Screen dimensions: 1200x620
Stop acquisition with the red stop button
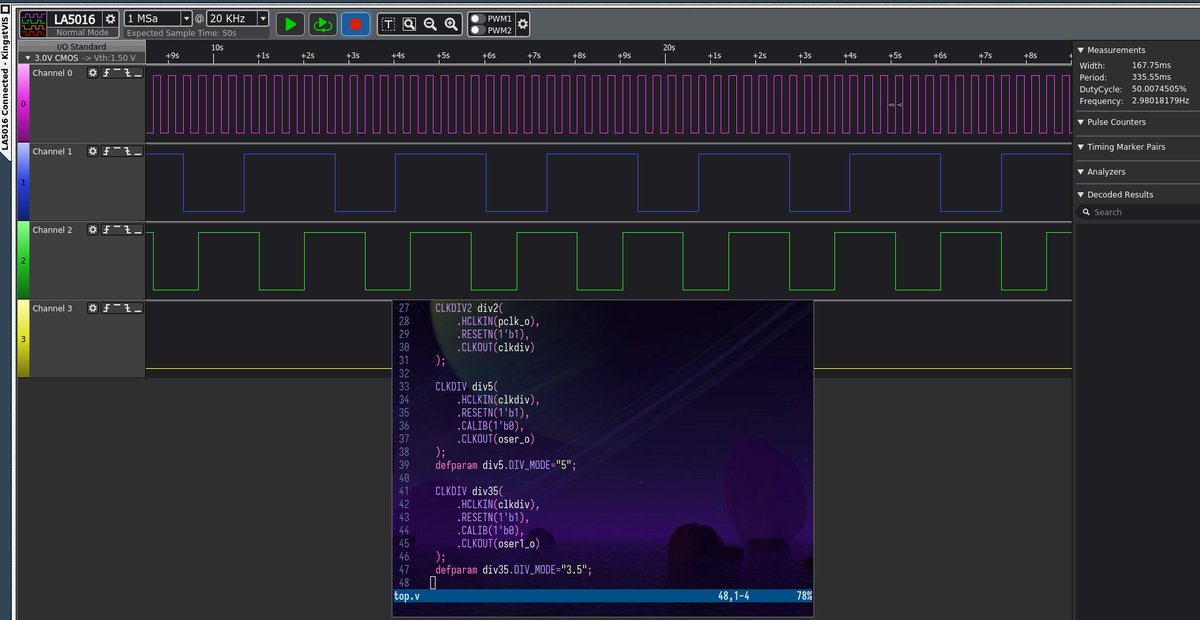click(x=356, y=22)
